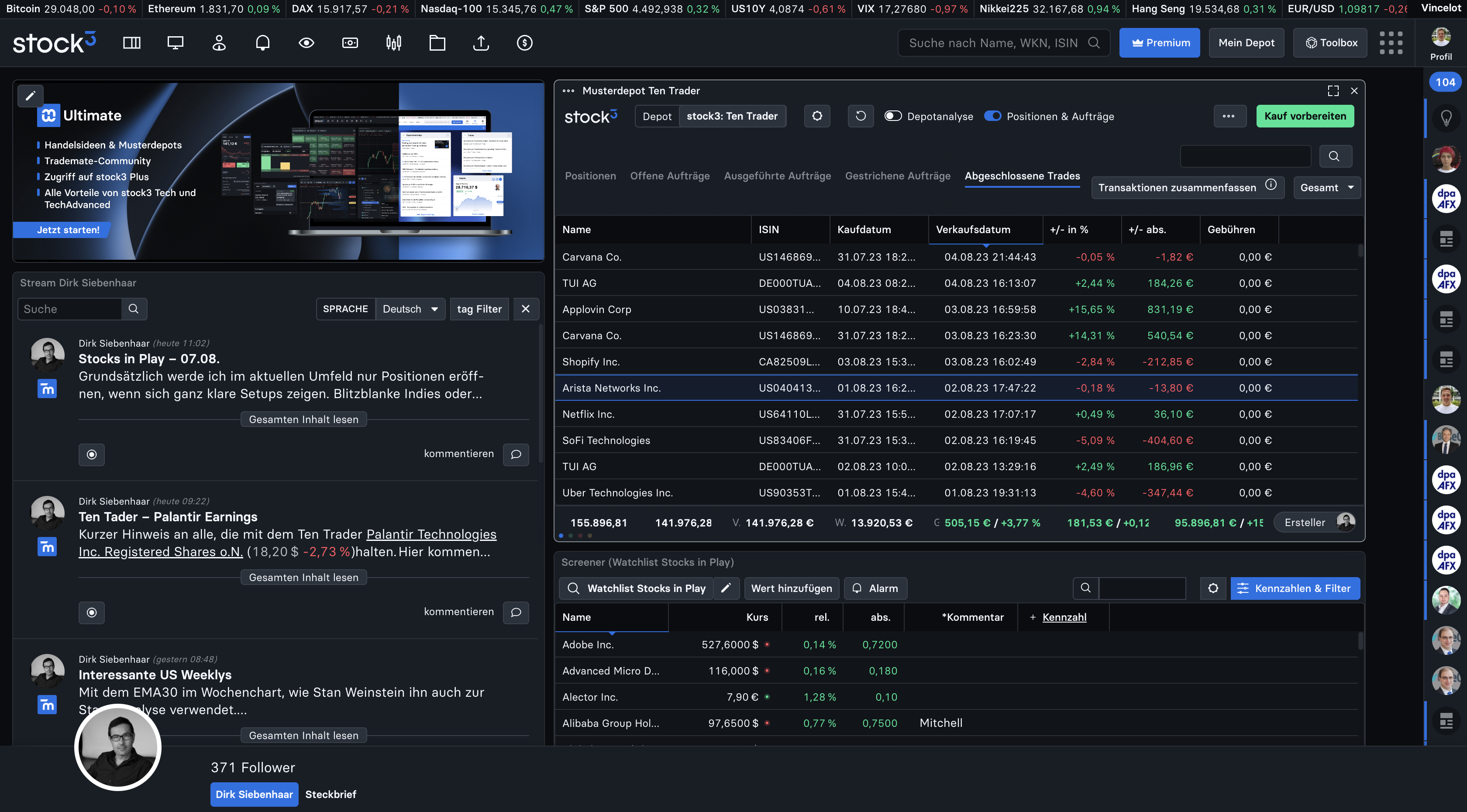This screenshot has height=812, width=1467.
Task: Open Mein Depot
Action: coord(1246,43)
